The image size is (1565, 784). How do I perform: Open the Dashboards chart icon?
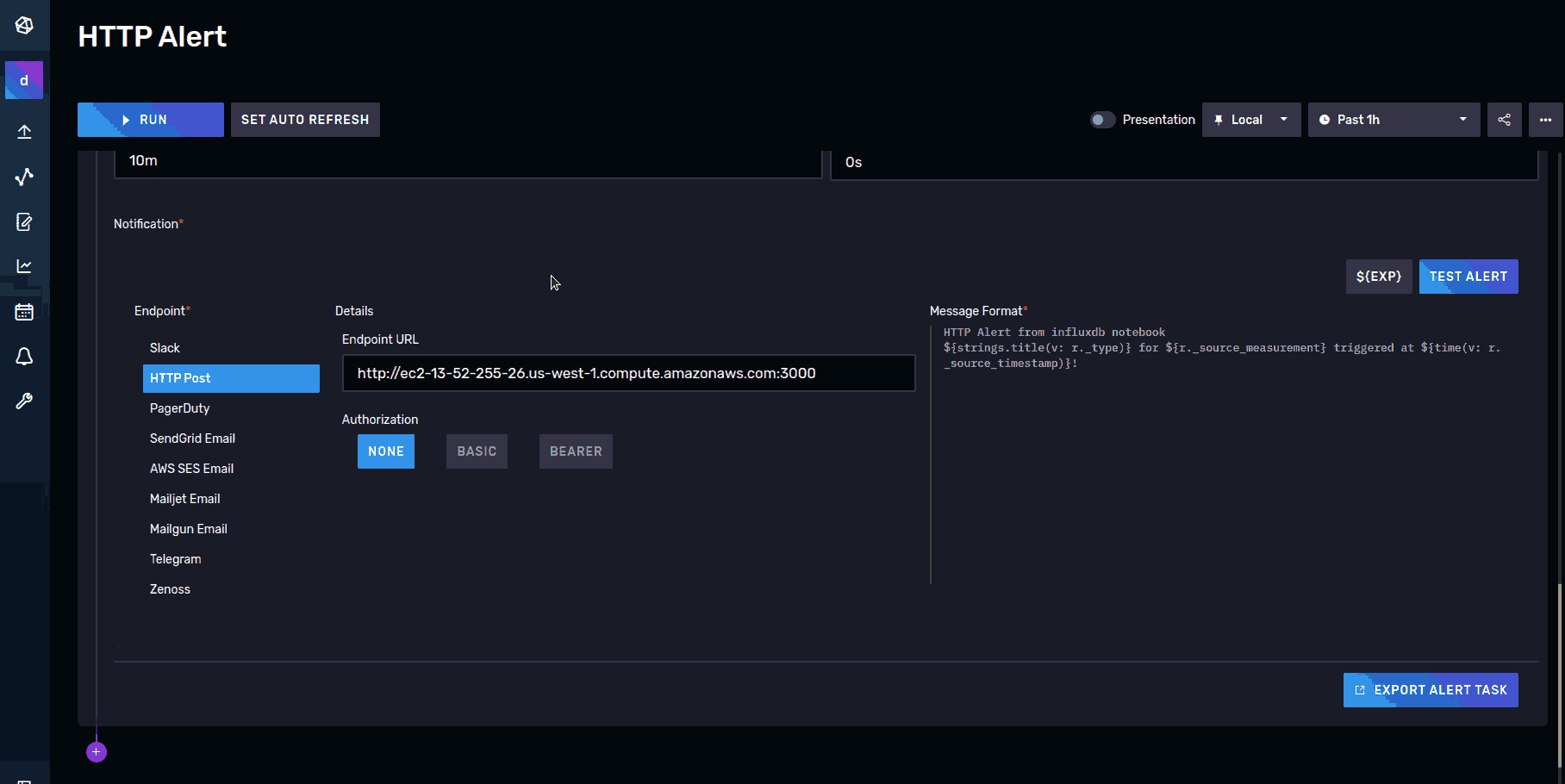23,266
